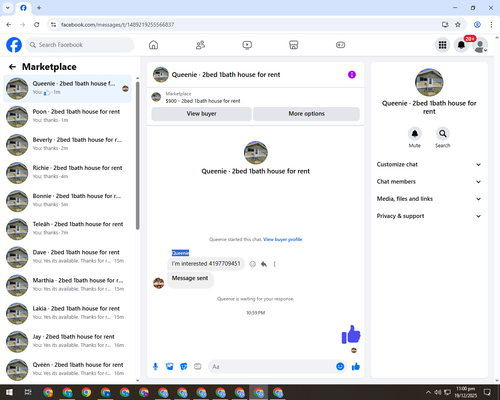Click the Chrome reload button
Viewport: 500px width, 400px height.
tap(37, 24)
